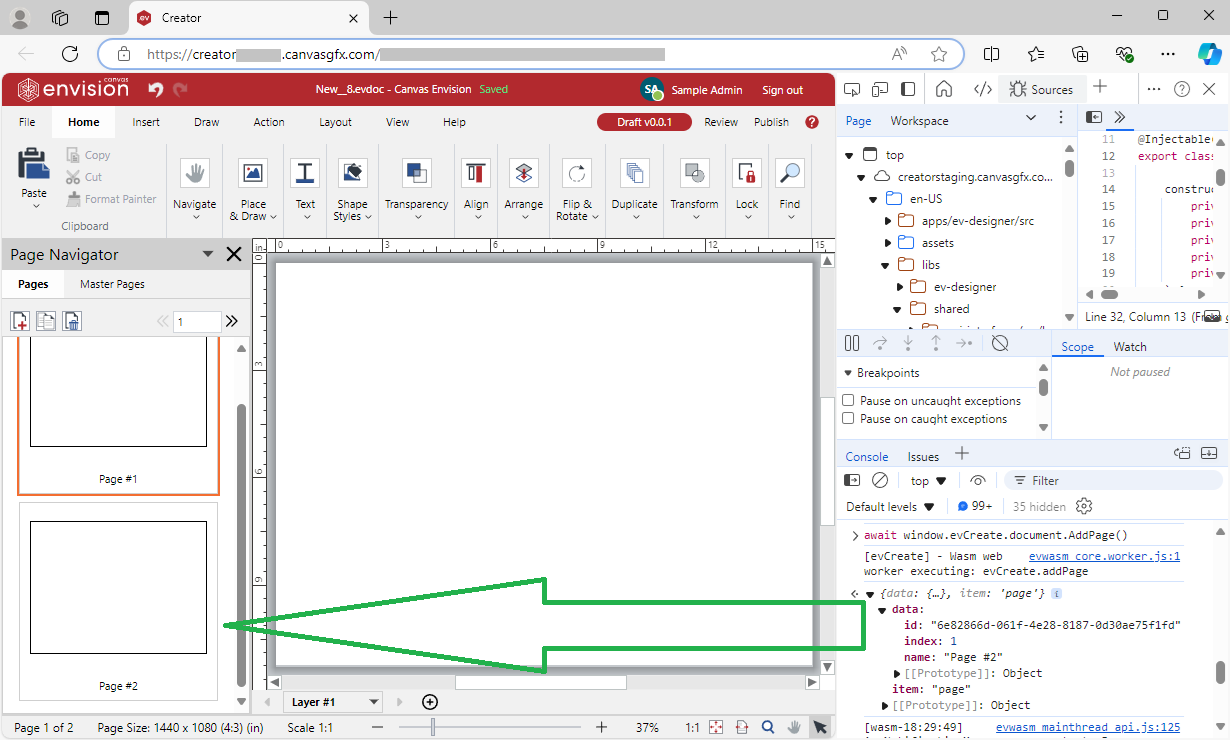This screenshot has width=1230, height=740.
Task: Open the Layer #1 dropdown
Action: click(330, 702)
